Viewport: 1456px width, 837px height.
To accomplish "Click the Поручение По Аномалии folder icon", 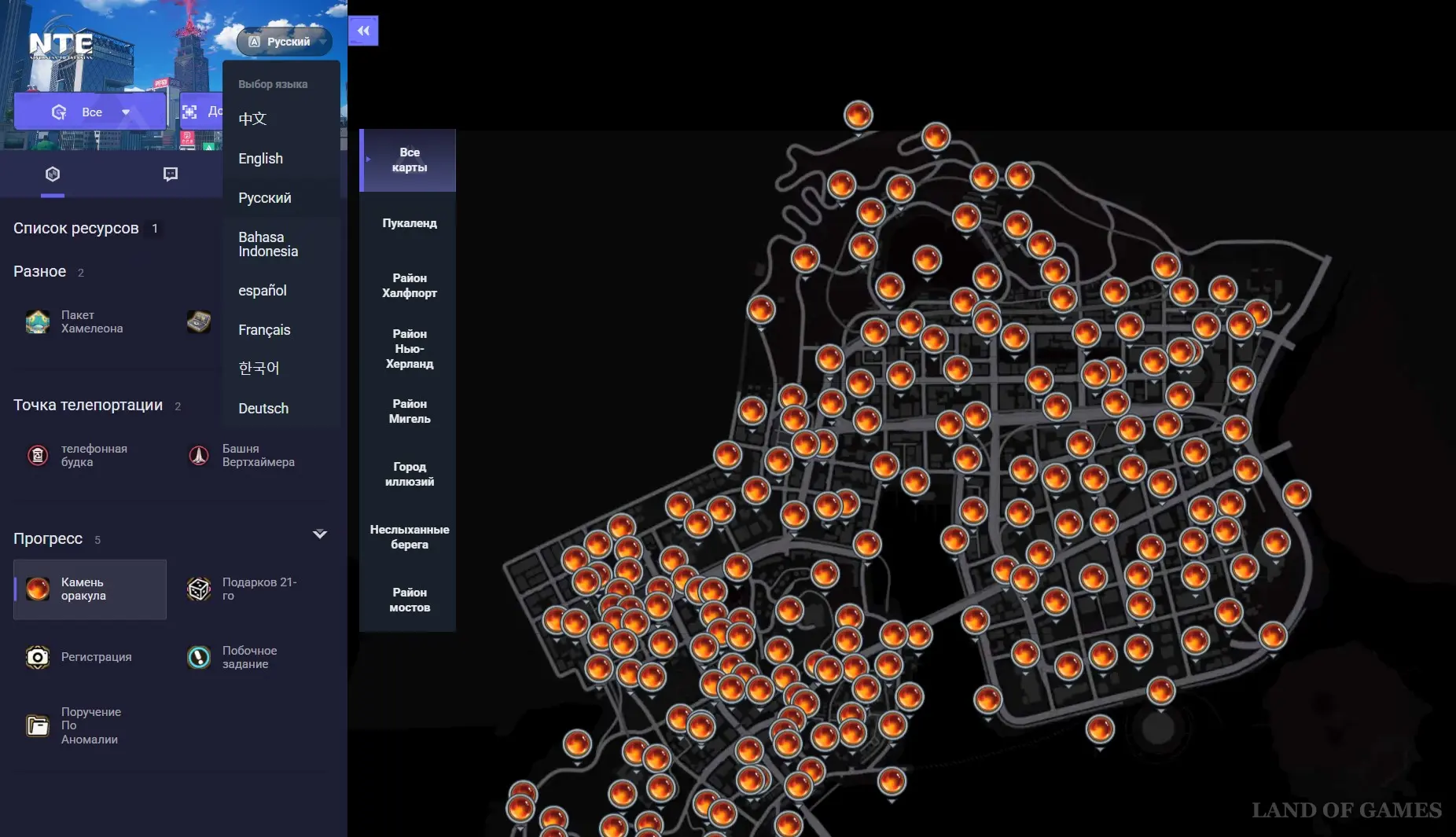I will (x=38, y=725).
